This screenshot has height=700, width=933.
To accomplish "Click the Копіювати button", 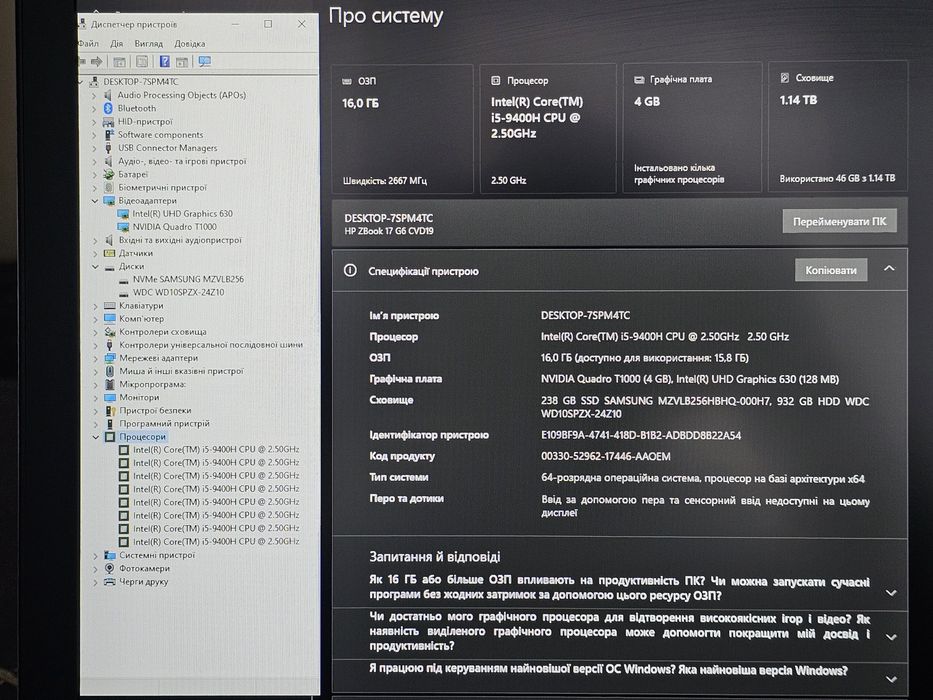I will click(831, 270).
